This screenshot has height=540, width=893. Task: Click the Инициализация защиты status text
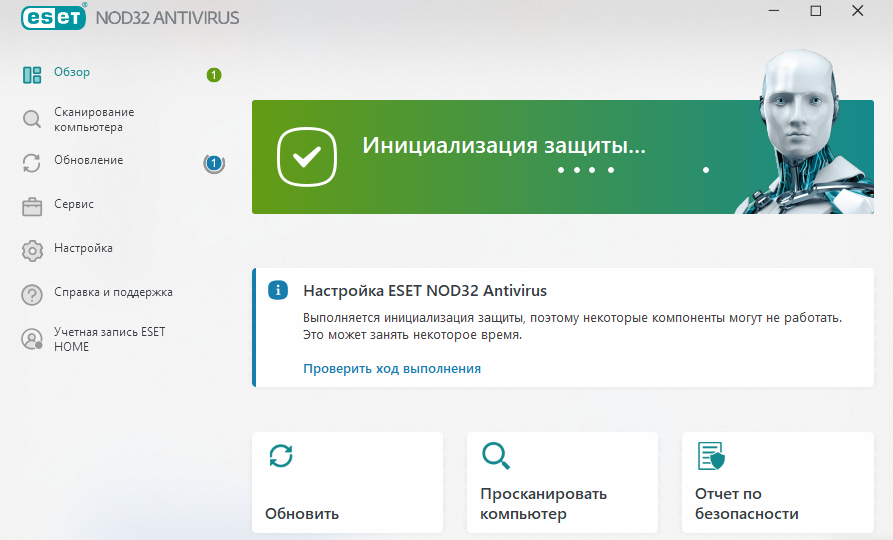[x=504, y=145]
